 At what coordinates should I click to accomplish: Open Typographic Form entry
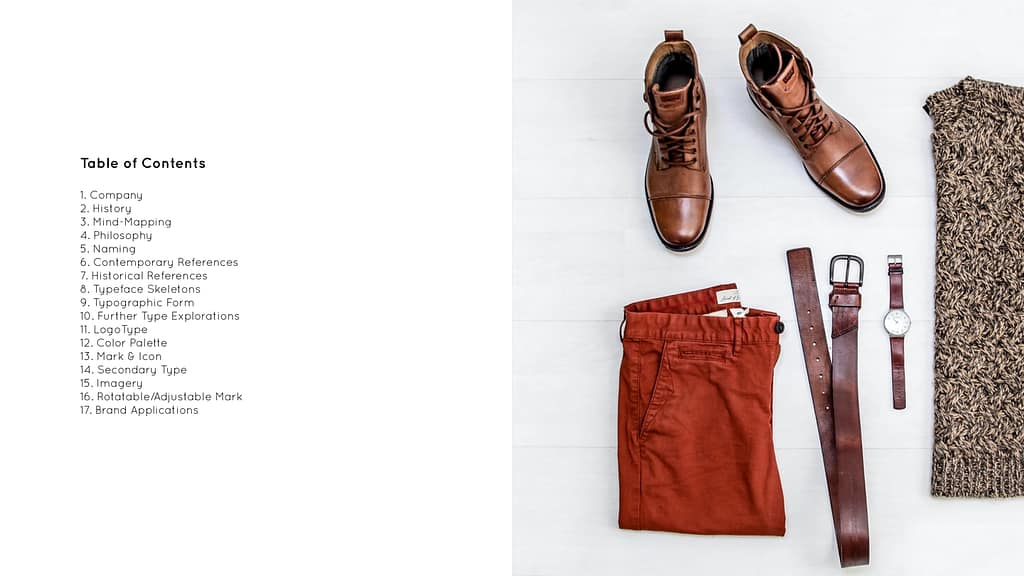(x=137, y=302)
